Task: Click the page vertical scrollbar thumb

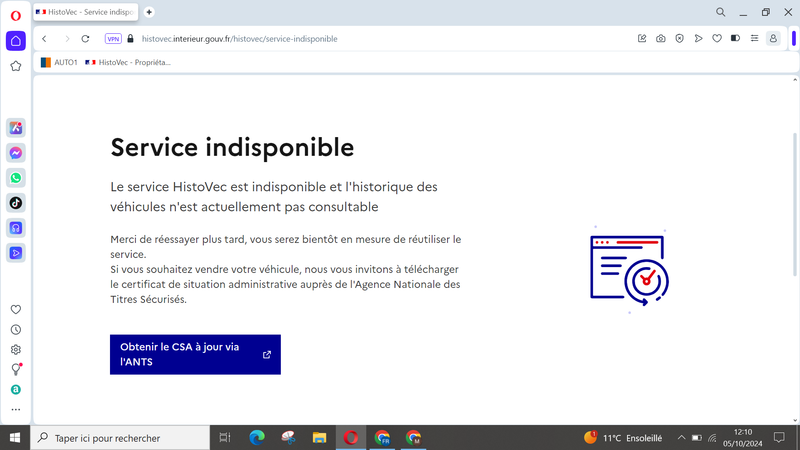Action: click(x=794, y=204)
